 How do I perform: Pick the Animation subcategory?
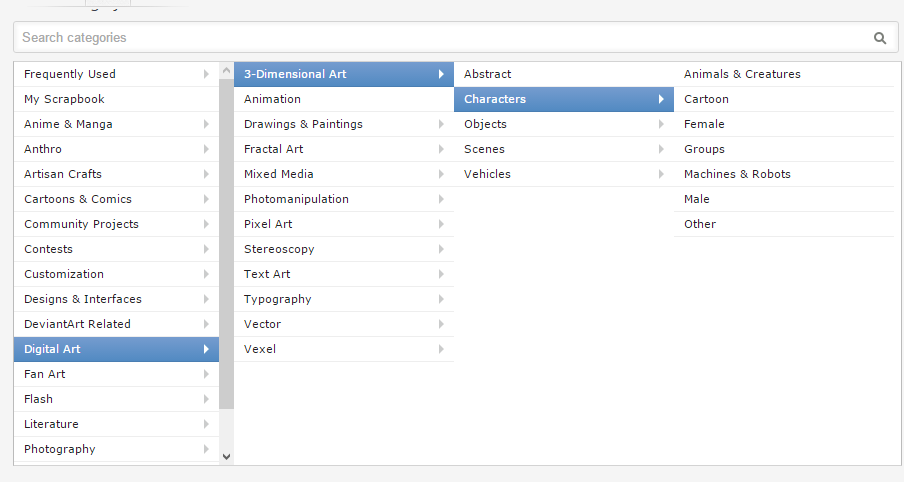point(272,99)
